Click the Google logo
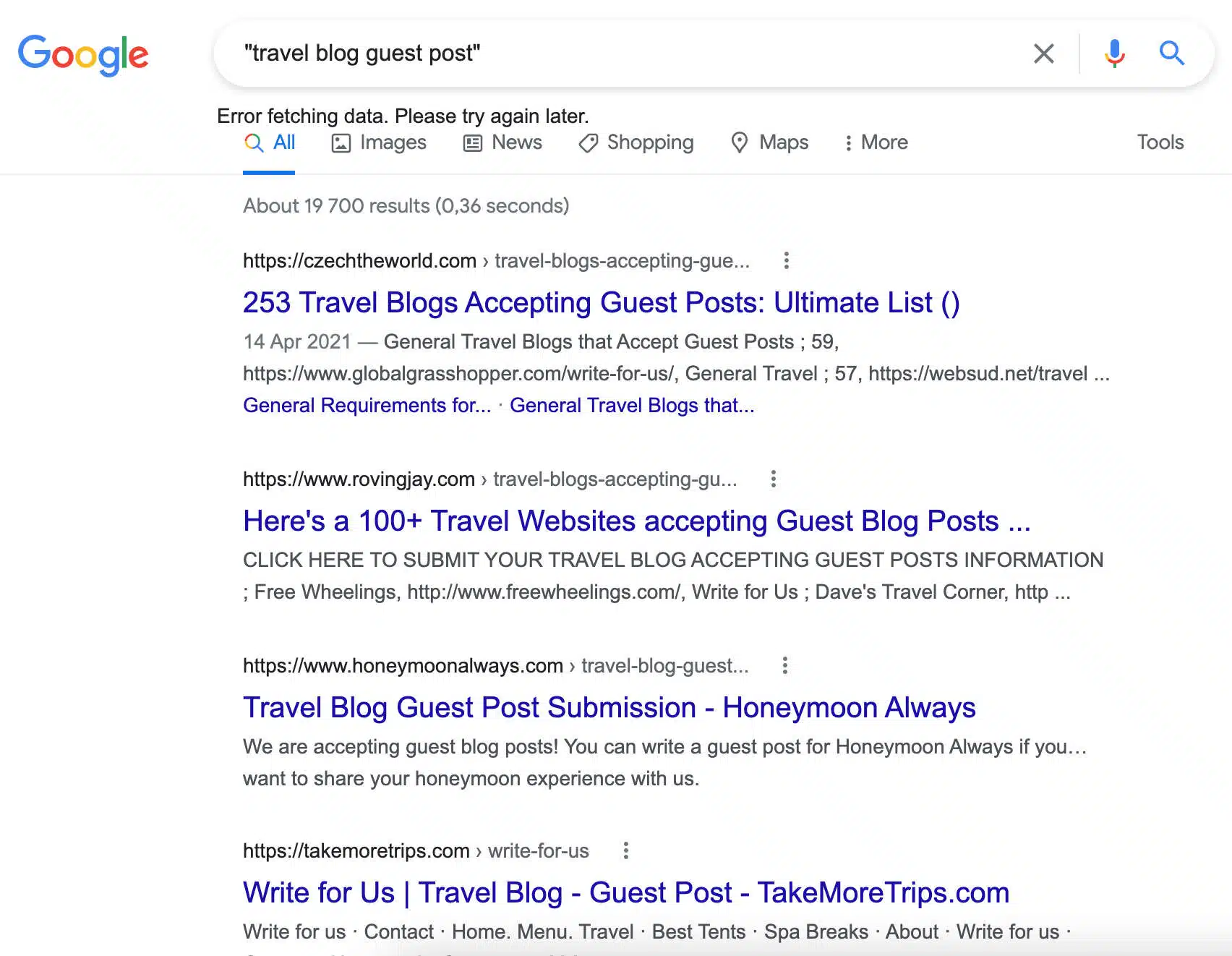This screenshot has width=1232, height=956. 83,55
